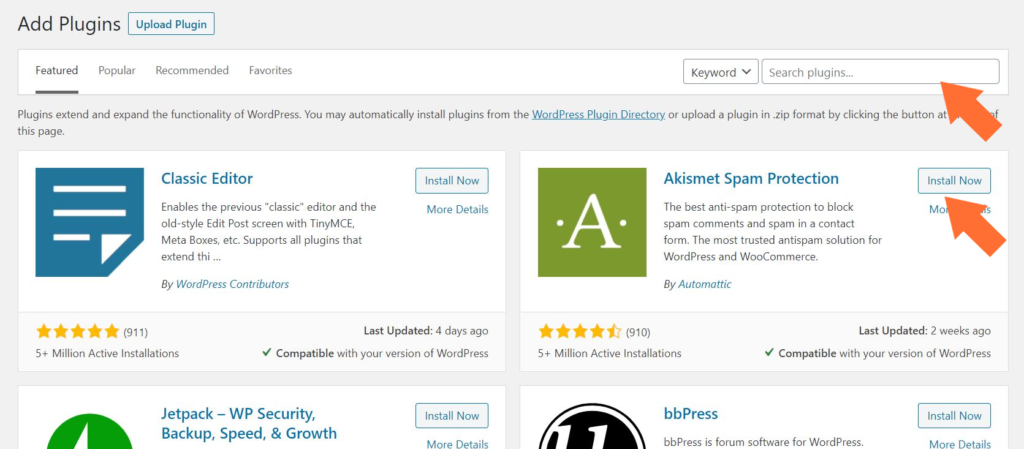Viewport: 1024px width, 449px height.
Task: Click the Classic Editor title link
Action: click(x=206, y=178)
